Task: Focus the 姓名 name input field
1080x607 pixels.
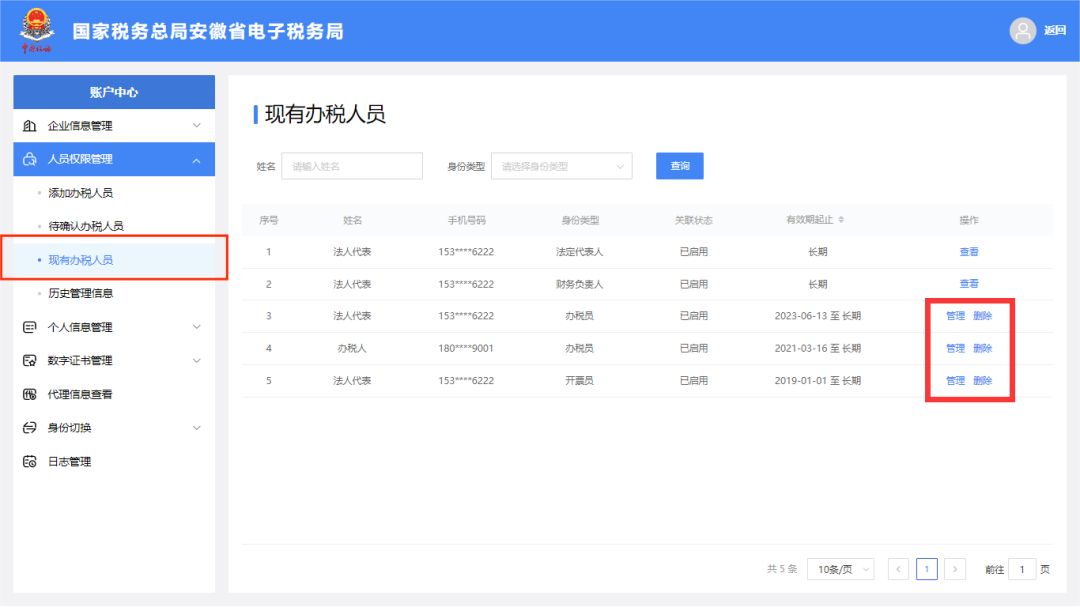Action: coord(352,166)
